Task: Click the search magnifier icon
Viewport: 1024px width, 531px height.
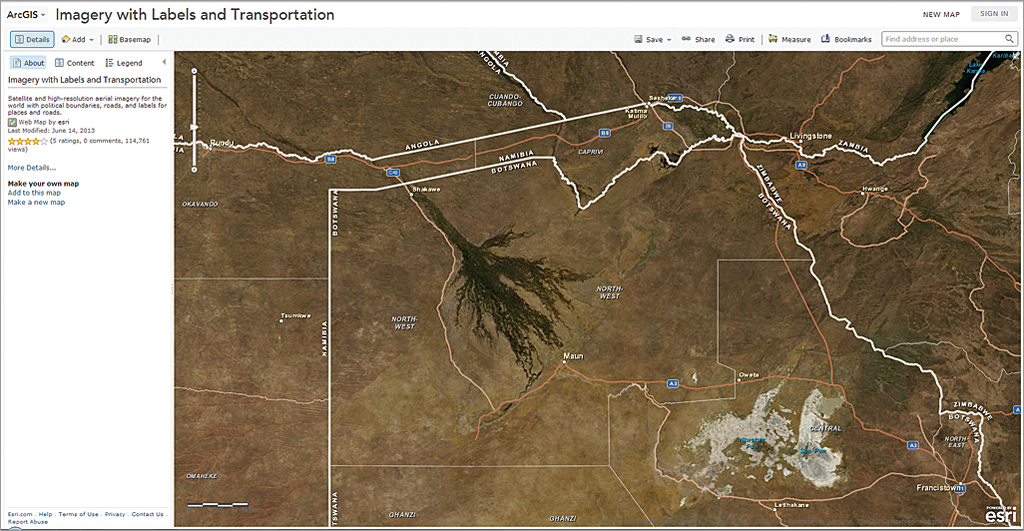Action: 1009,39
